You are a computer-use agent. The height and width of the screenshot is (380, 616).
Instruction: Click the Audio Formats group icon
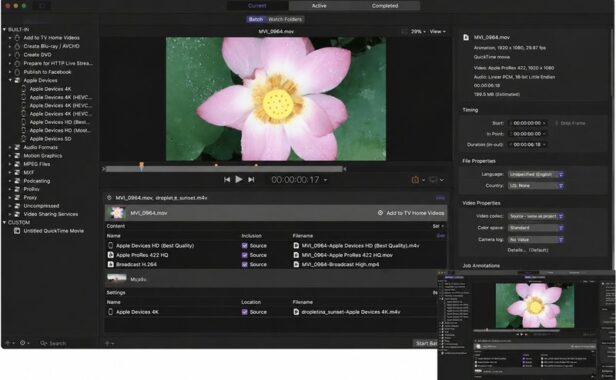[17, 147]
